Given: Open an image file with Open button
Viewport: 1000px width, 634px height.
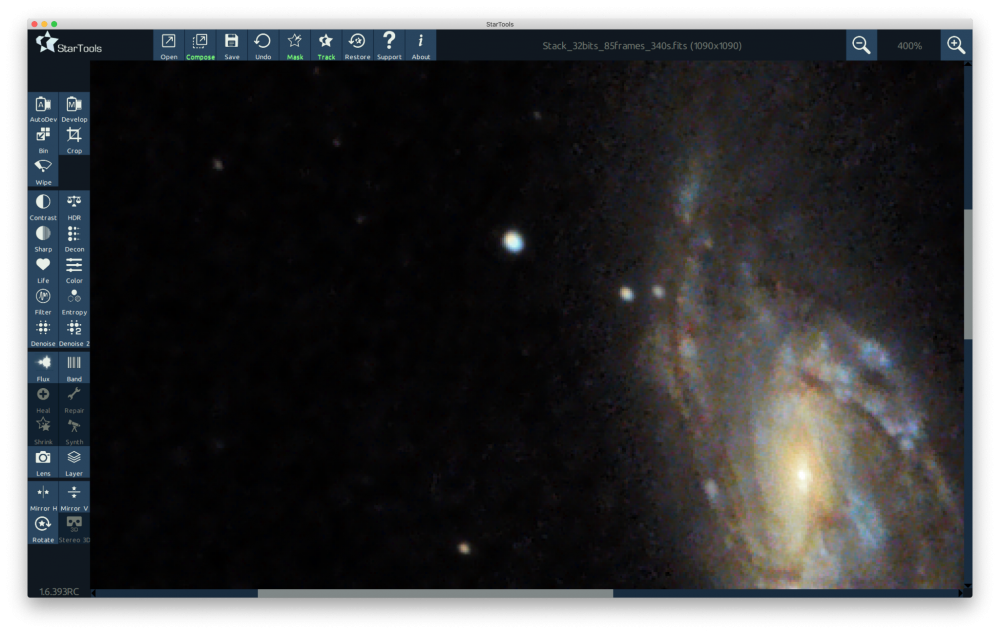Looking at the screenshot, I should [168, 45].
